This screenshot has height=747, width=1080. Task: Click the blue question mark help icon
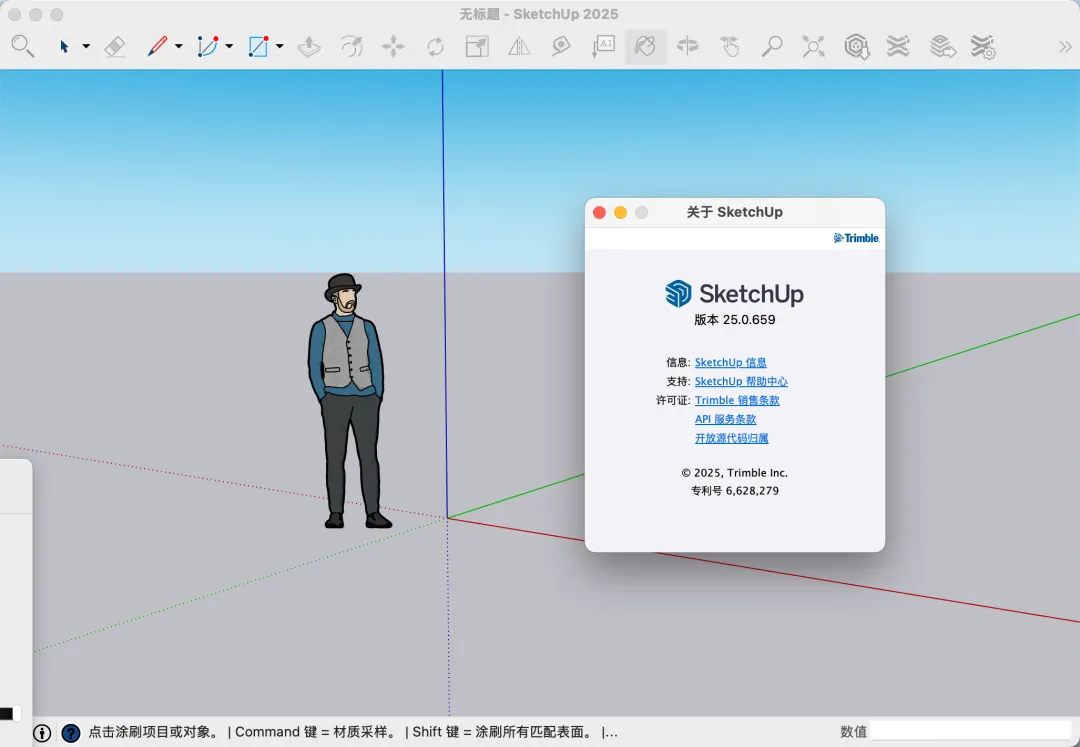(71, 733)
